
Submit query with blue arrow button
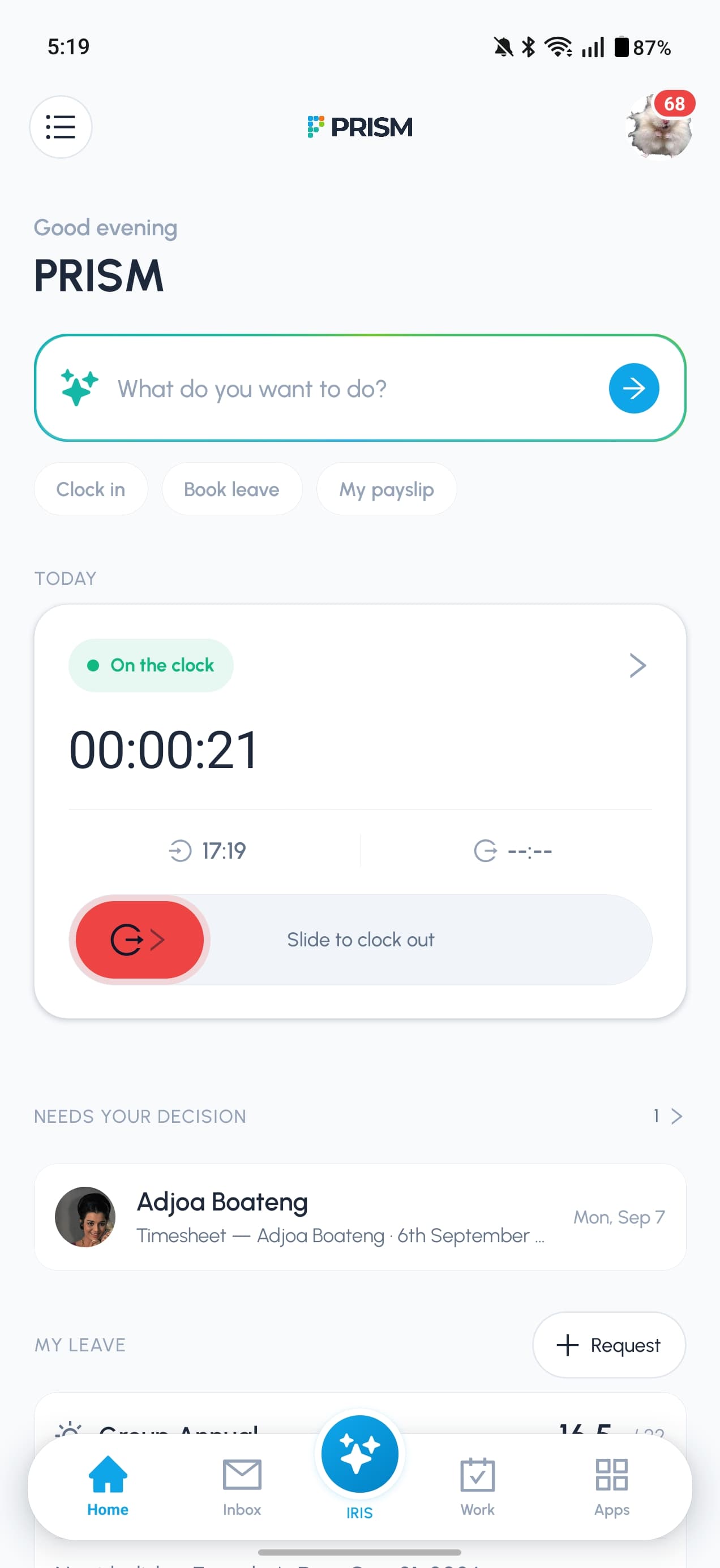pos(633,389)
